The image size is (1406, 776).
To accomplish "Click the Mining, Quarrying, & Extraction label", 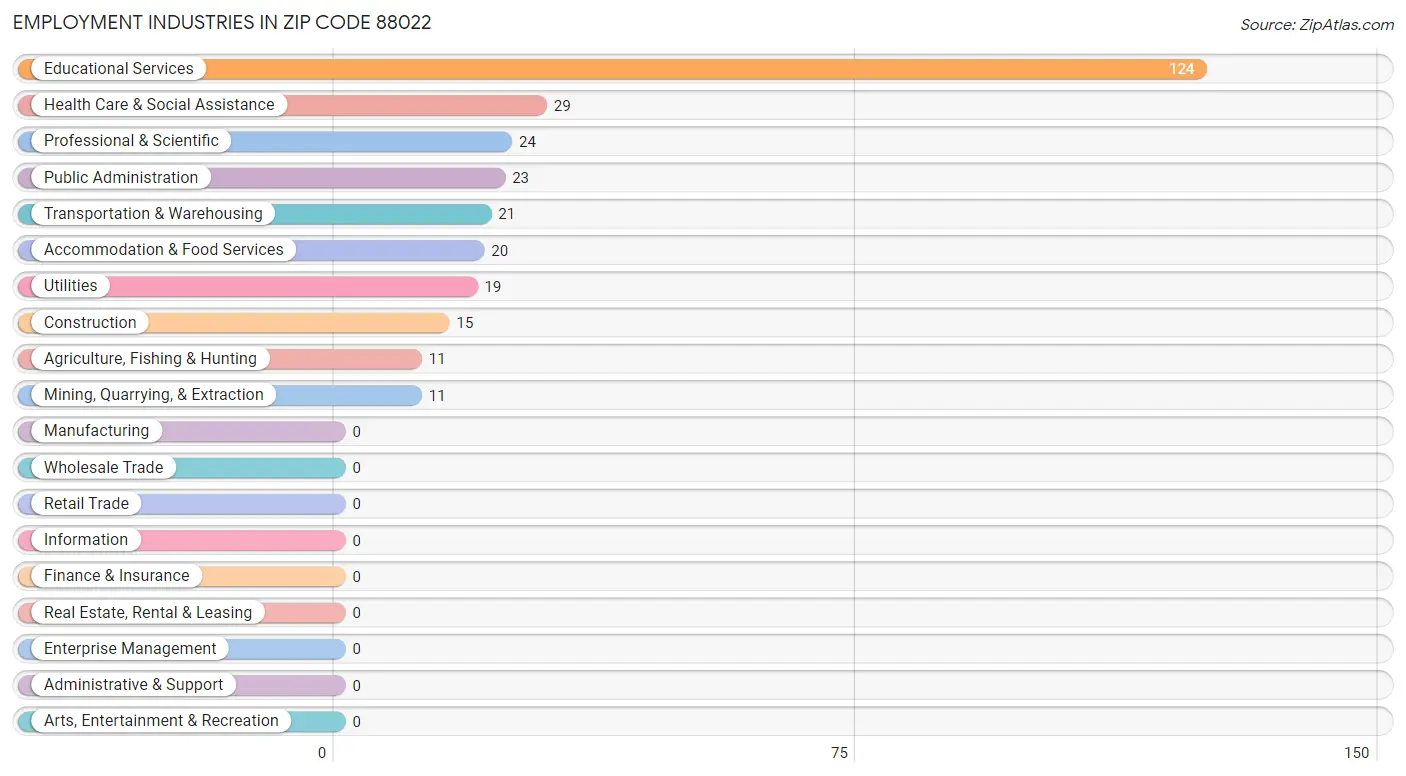I will (154, 394).
